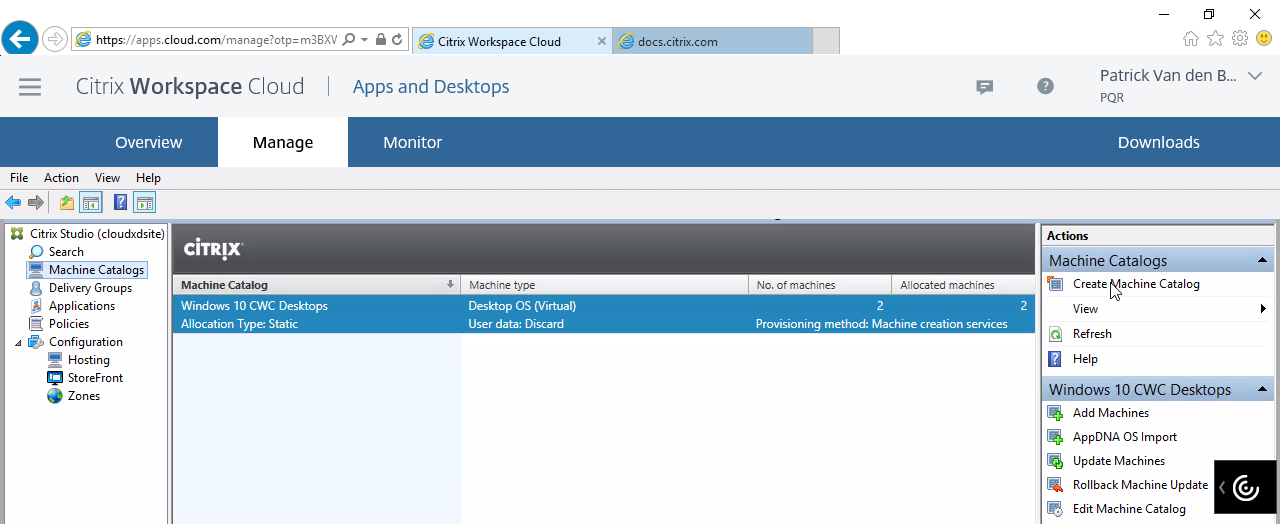Click the browser forward arrow button

tap(55, 40)
